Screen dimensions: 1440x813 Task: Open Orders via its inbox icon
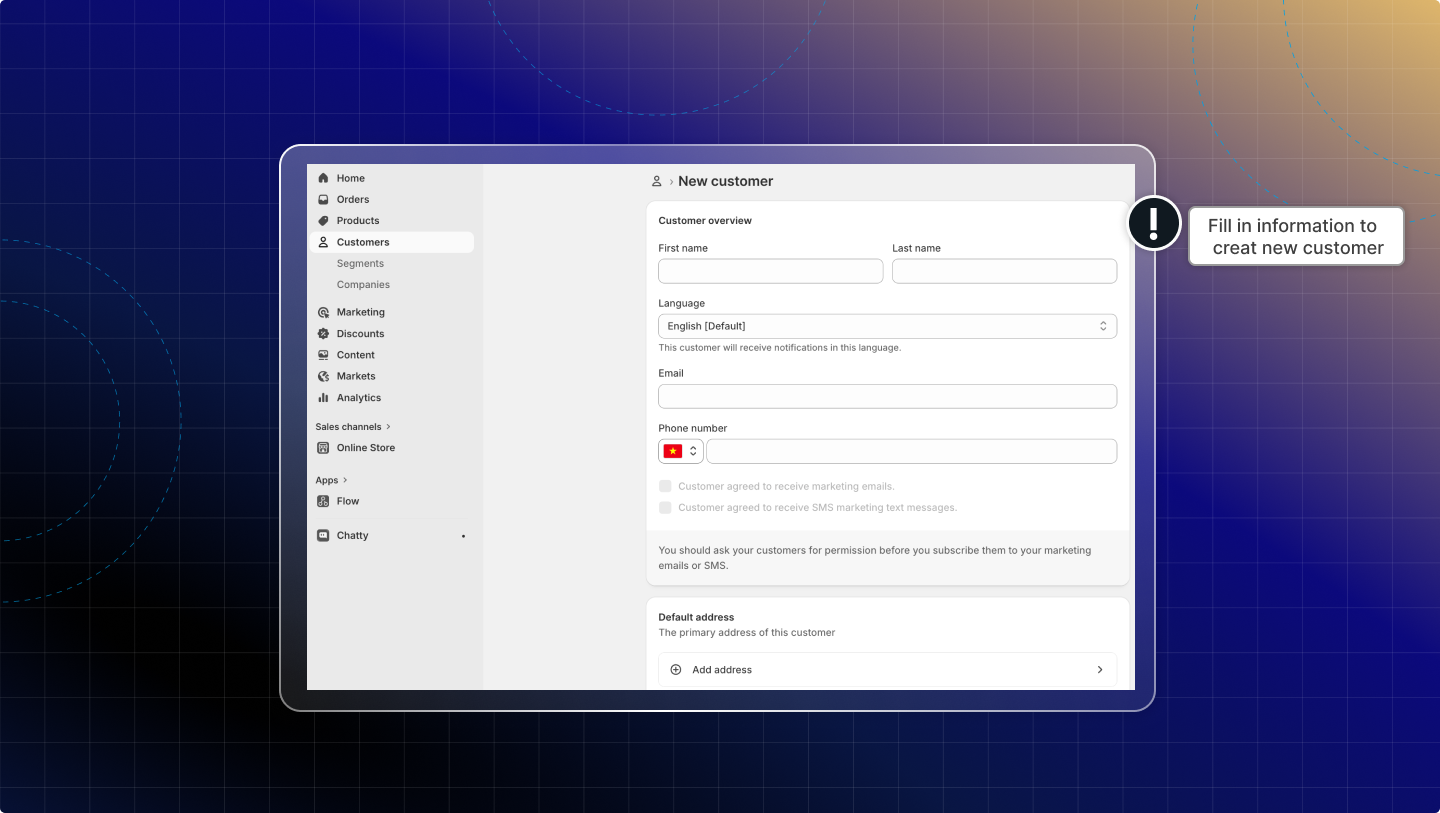click(x=323, y=199)
